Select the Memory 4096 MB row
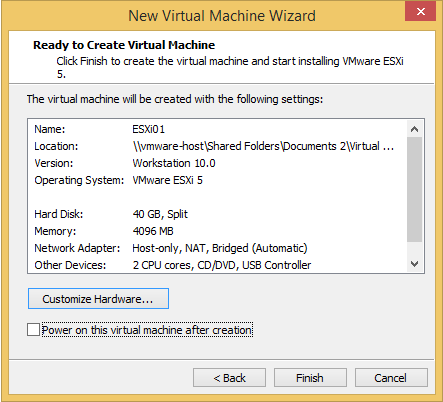443x402 pixels. coord(217,231)
